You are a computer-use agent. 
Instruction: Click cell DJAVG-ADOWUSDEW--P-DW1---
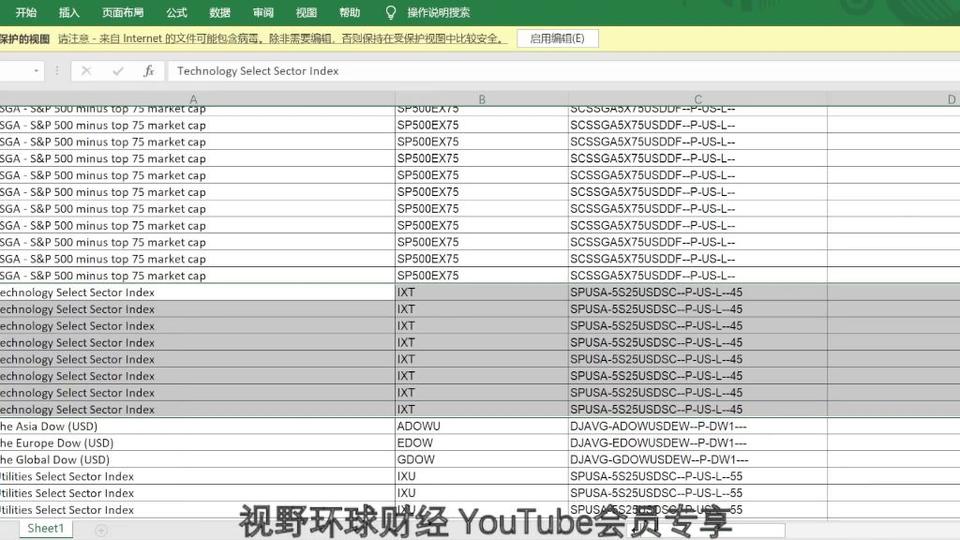click(698, 426)
